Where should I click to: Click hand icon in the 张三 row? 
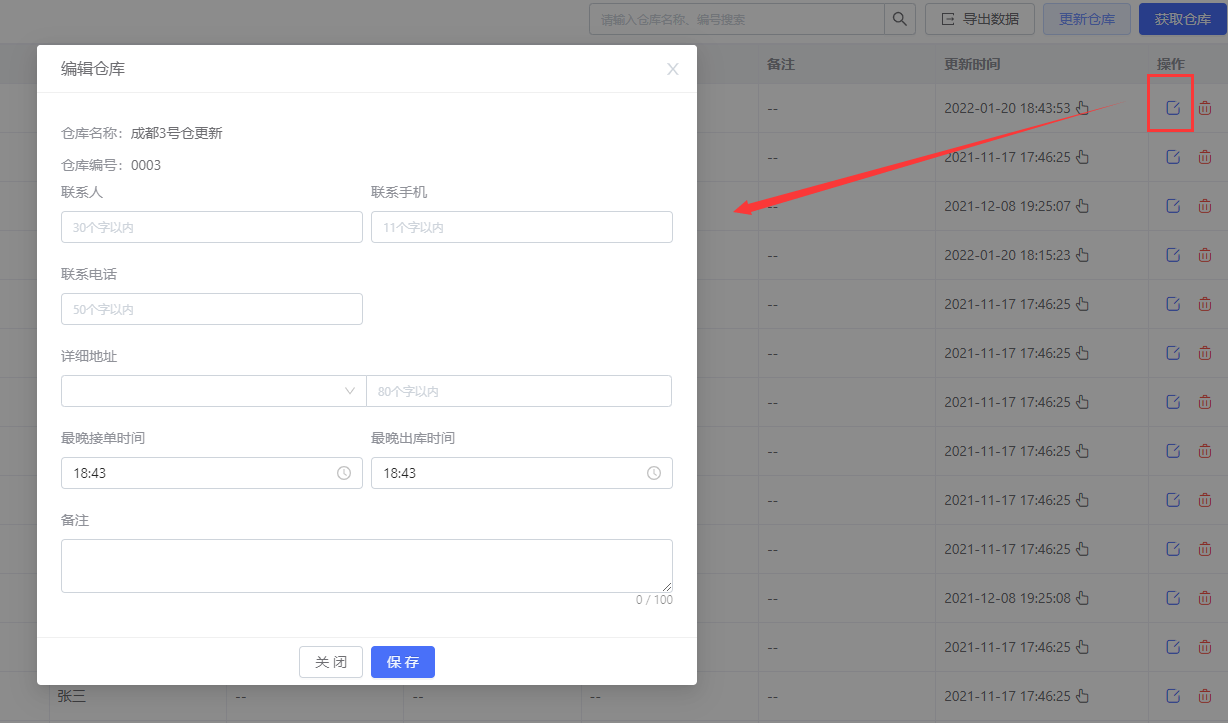[1082, 696]
